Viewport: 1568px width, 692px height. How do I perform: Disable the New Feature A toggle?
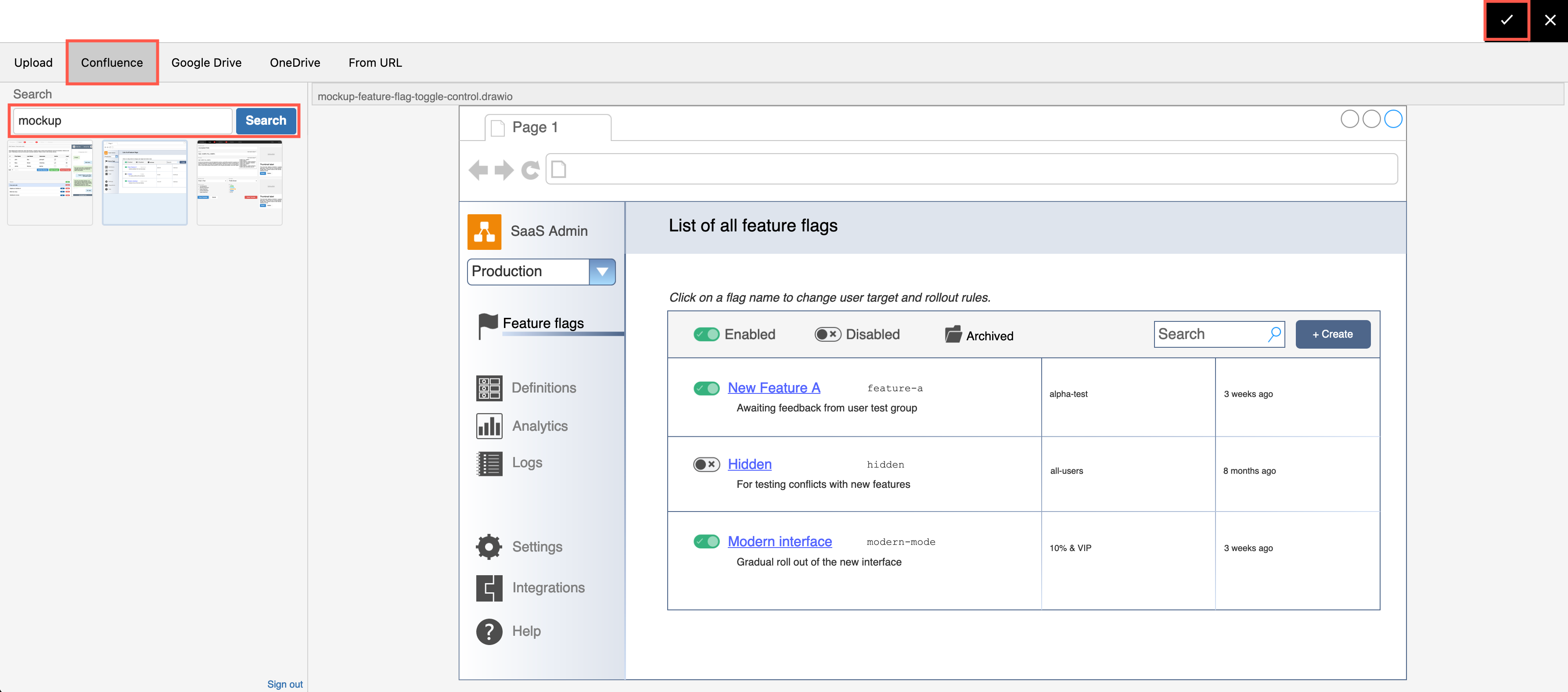click(x=706, y=387)
